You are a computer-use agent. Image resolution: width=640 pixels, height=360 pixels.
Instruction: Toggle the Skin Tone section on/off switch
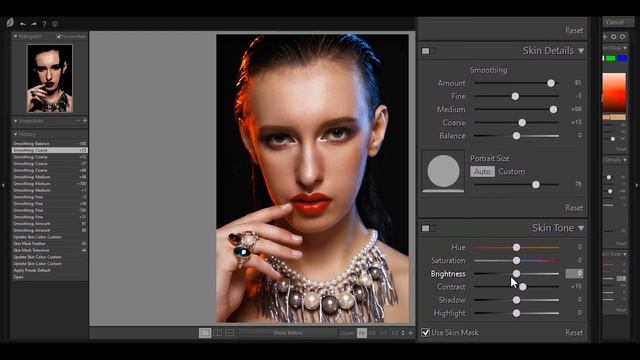[x=428, y=228]
